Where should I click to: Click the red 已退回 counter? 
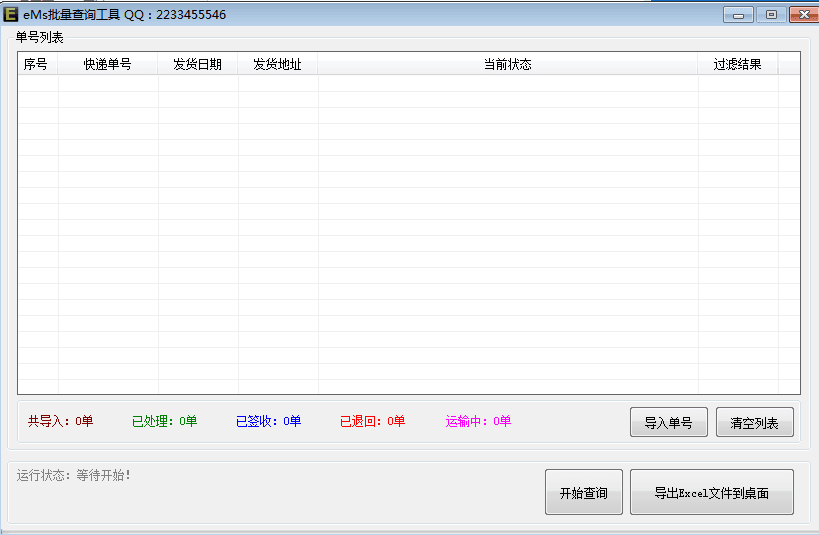(x=373, y=421)
